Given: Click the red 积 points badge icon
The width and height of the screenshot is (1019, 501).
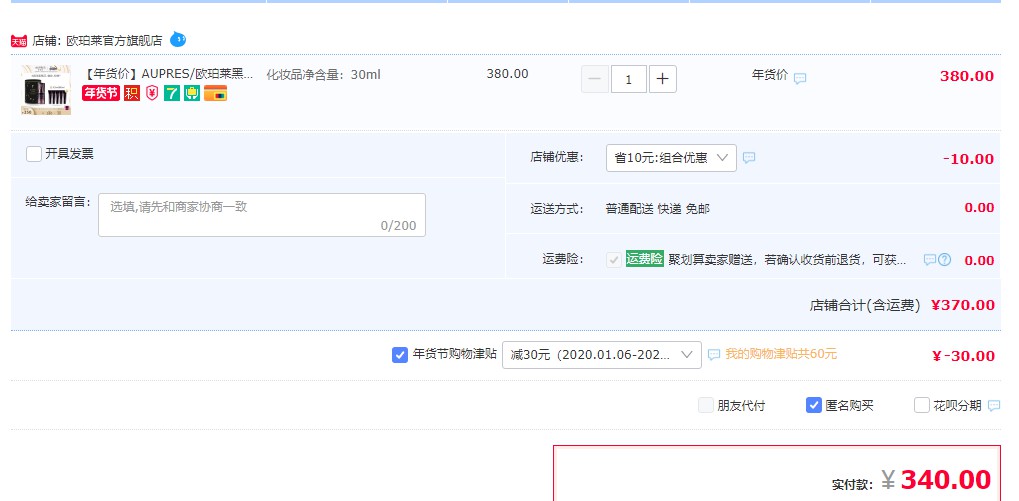Looking at the screenshot, I should coord(132,94).
